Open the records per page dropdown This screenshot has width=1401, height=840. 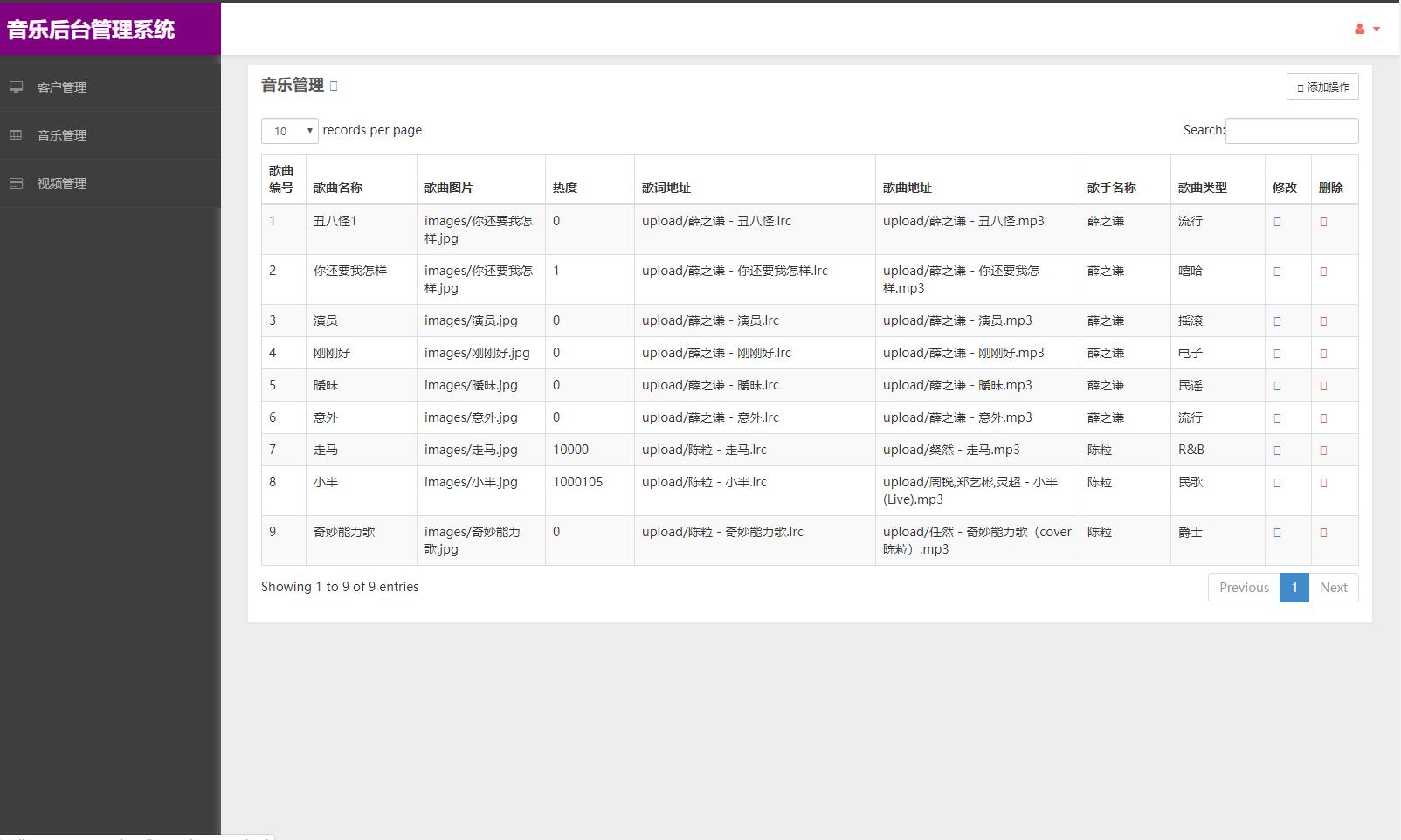tap(289, 131)
